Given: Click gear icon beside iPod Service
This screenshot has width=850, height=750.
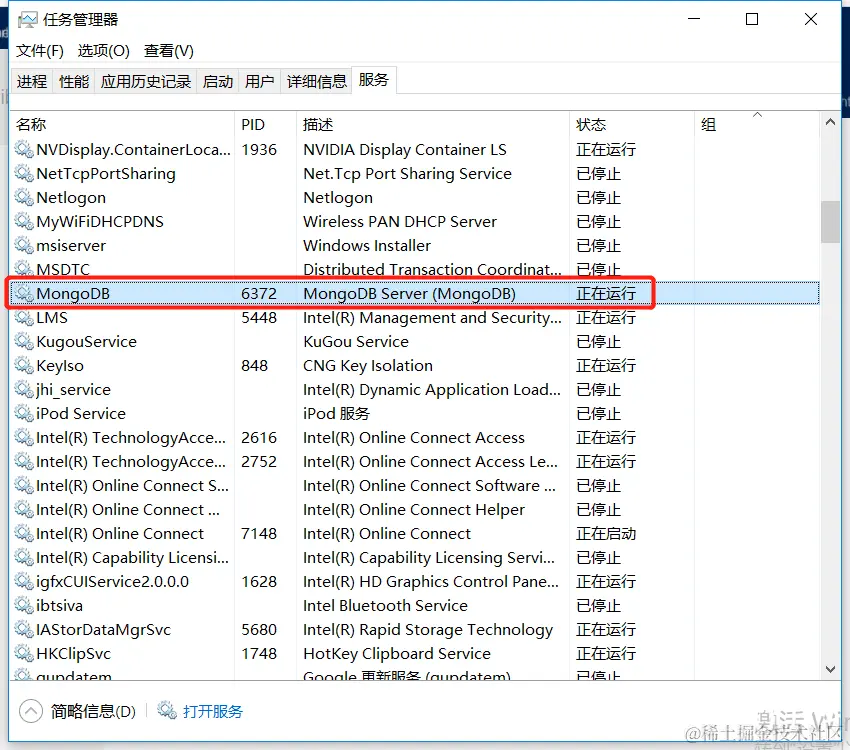Looking at the screenshot, I should (x=24, y=413).
